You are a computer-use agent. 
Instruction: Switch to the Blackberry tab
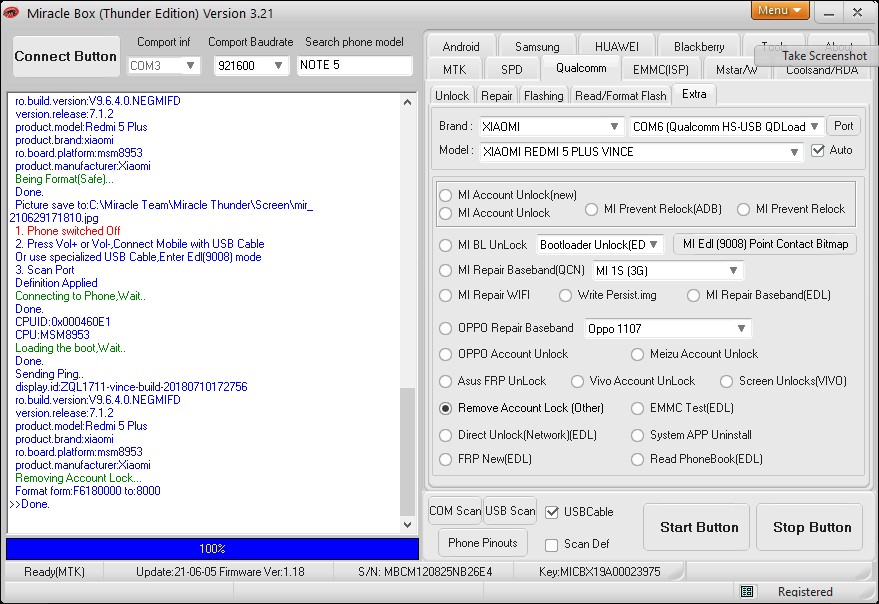[x=699, y=47]
